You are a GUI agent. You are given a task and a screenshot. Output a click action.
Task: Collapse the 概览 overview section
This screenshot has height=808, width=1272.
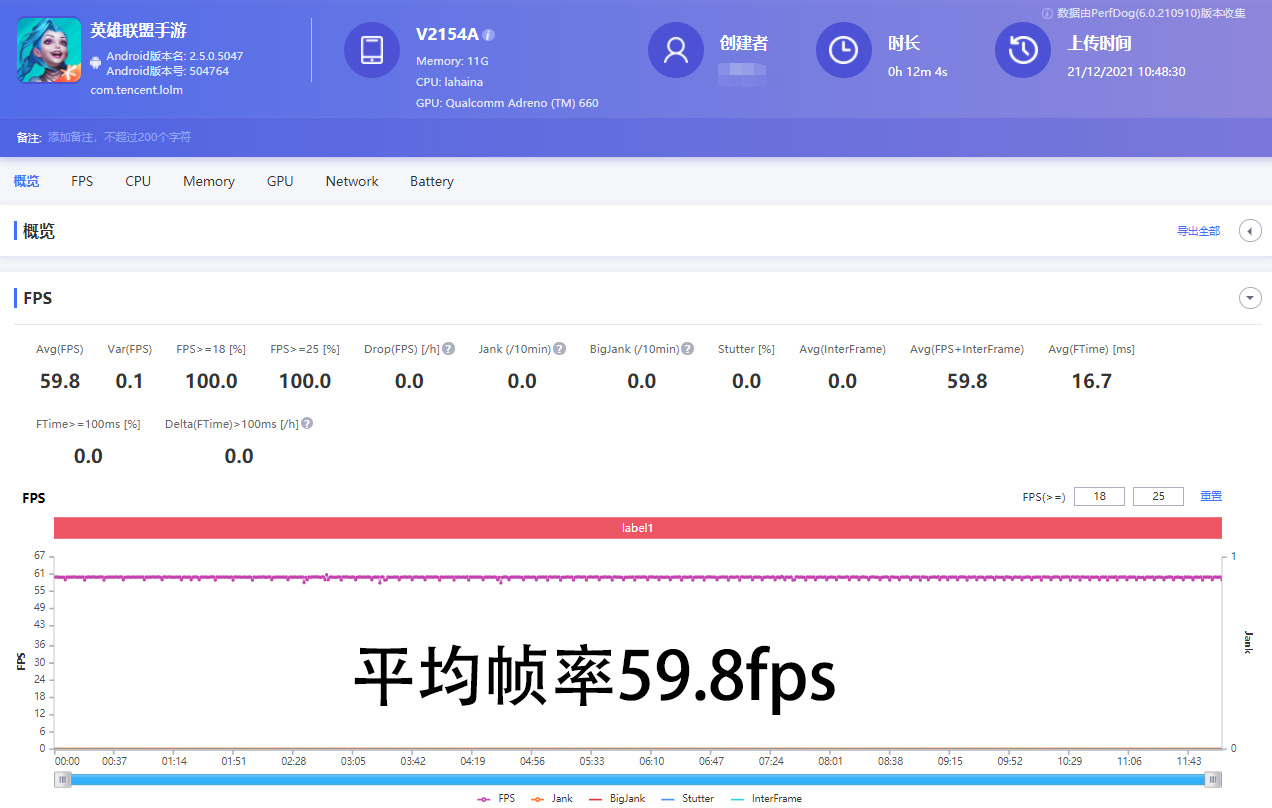coord(1250,230)
